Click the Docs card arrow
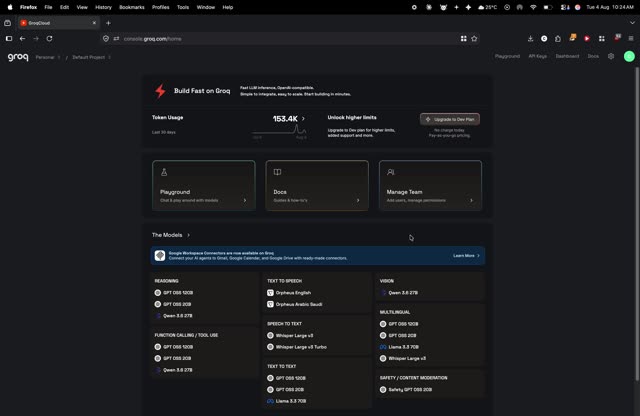This screenshot has width=640, height=416. coord(358,200)
